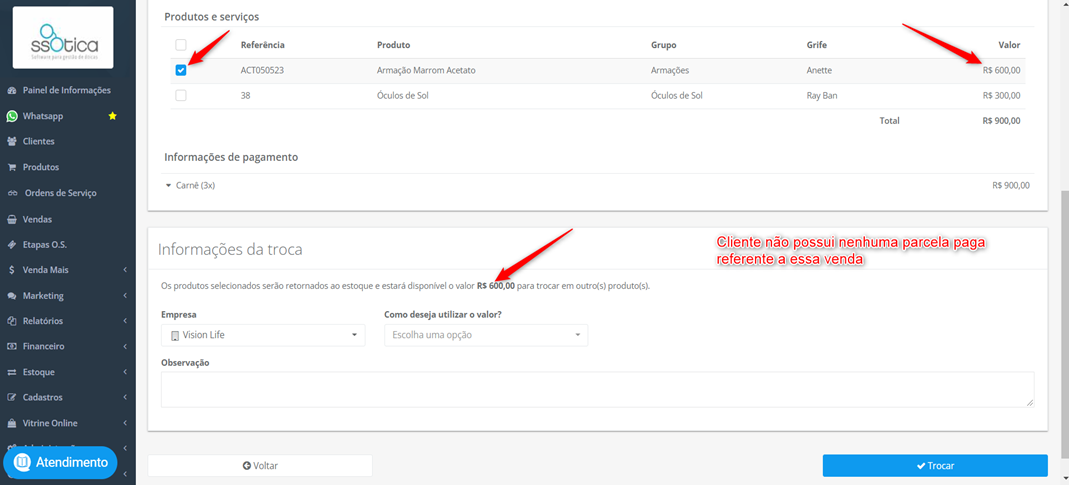The width and height of the screenshot is (1069, 485).
Task: Click the yellow star beside Whatsapp
Action: (112, 116)
